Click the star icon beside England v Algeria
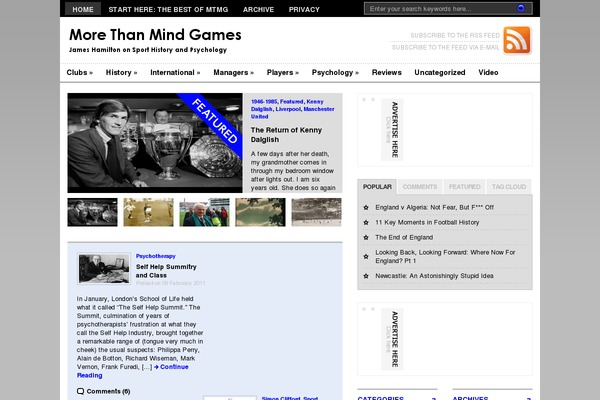 (366, 207)
